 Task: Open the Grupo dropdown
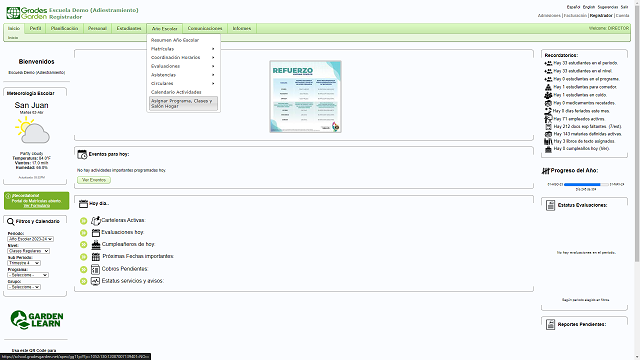pos(24,287)
